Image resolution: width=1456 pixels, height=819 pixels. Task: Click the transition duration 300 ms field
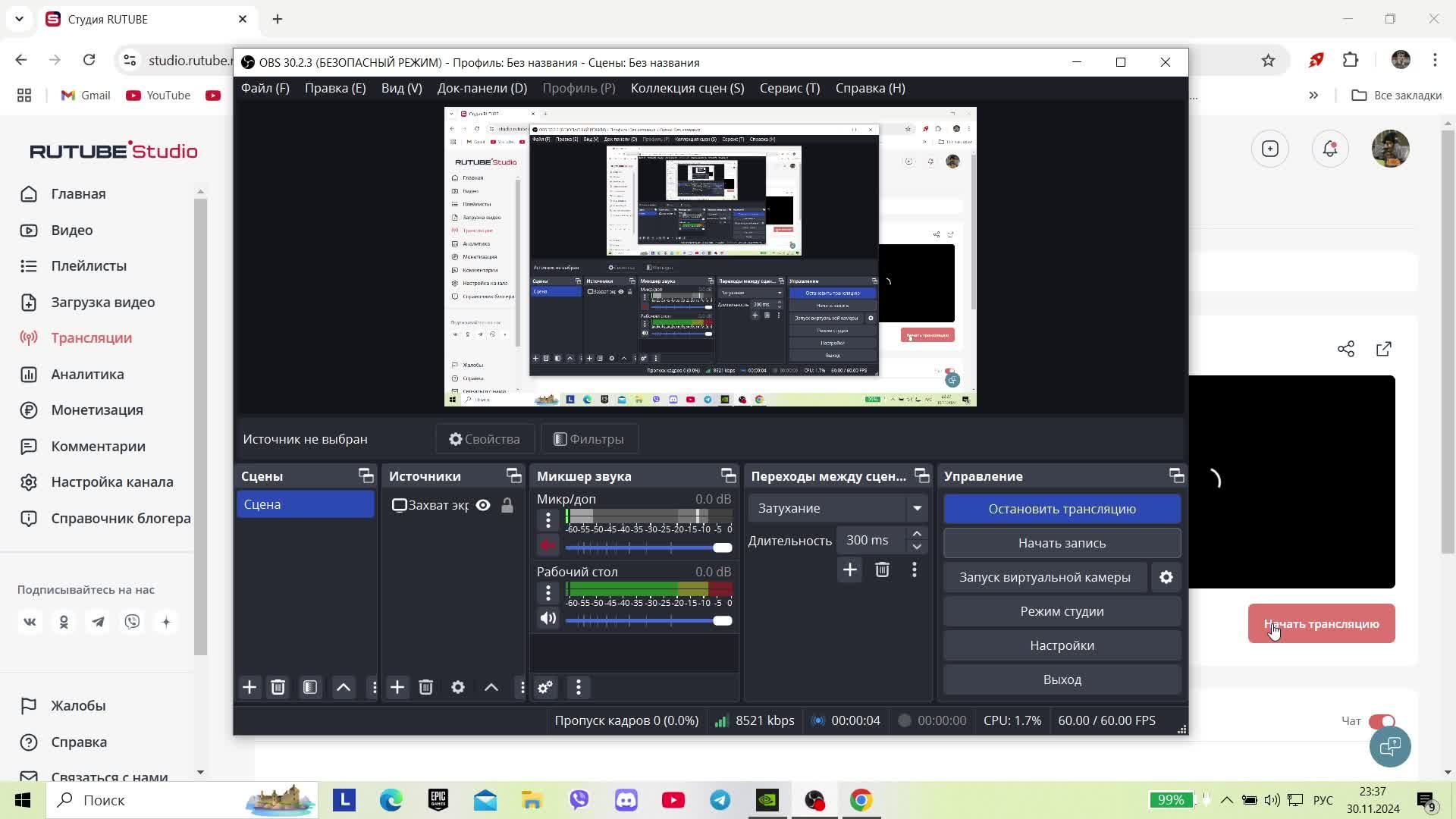click(x=871, y=540)
